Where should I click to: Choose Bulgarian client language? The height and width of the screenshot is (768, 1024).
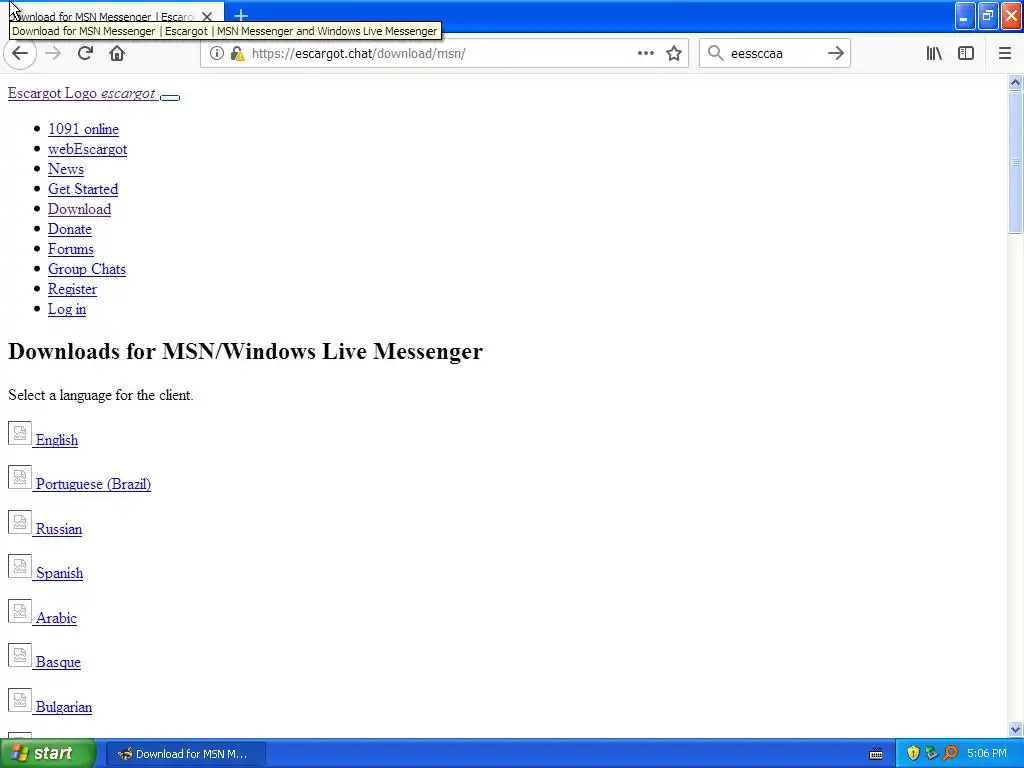click(x=64, y=707)
